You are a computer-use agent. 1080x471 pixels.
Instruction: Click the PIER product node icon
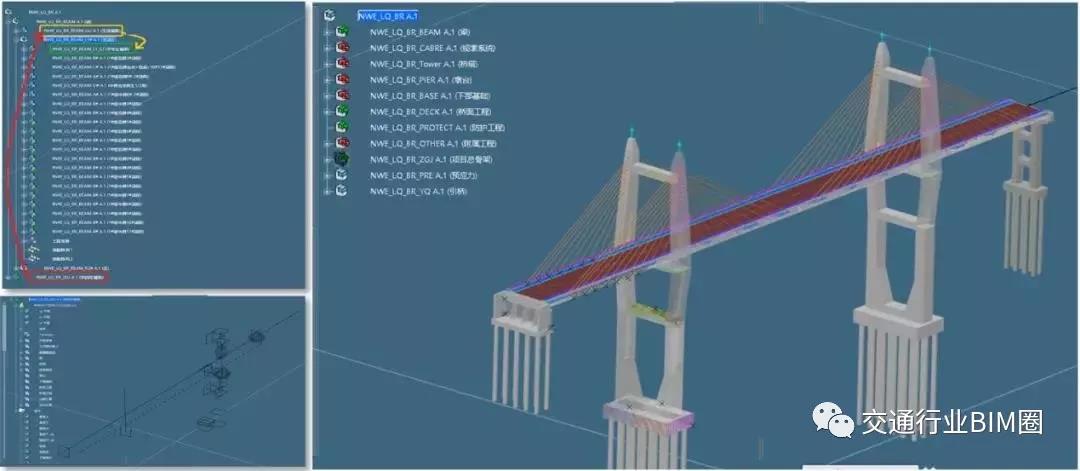tap(341, 80)
